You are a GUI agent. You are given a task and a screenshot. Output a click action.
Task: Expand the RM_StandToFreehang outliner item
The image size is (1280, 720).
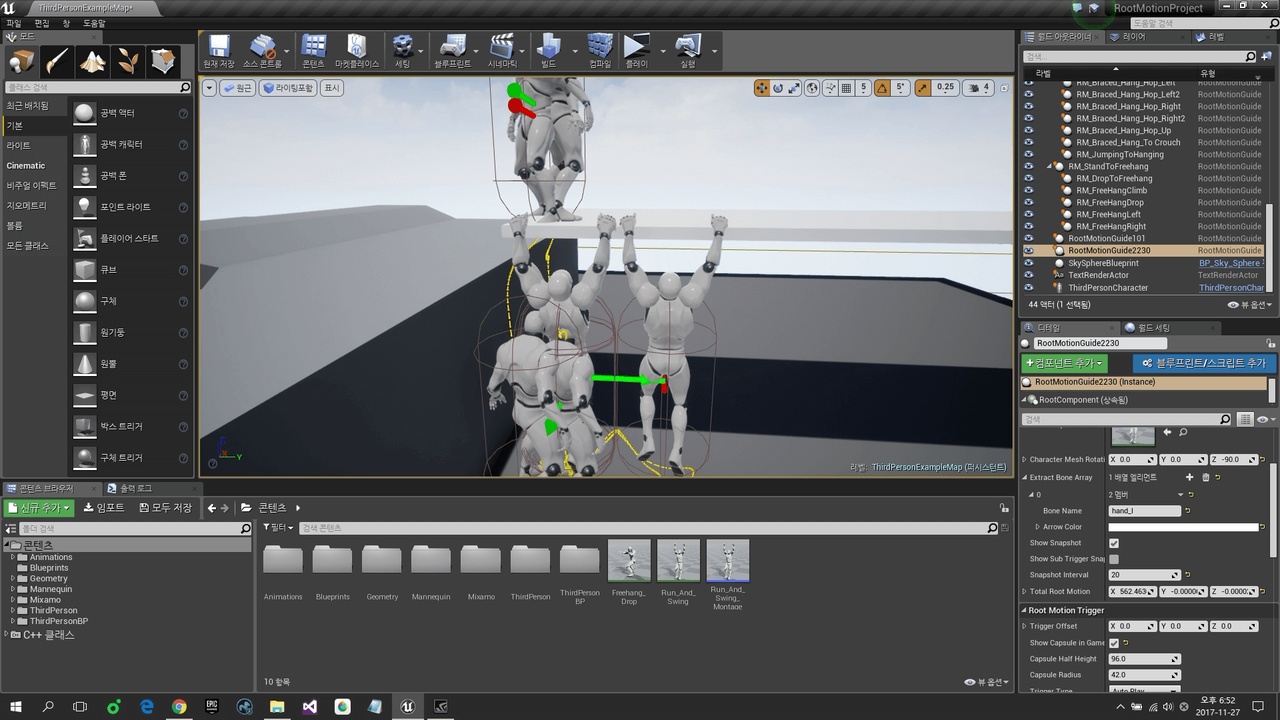[x=1047, y=166]
